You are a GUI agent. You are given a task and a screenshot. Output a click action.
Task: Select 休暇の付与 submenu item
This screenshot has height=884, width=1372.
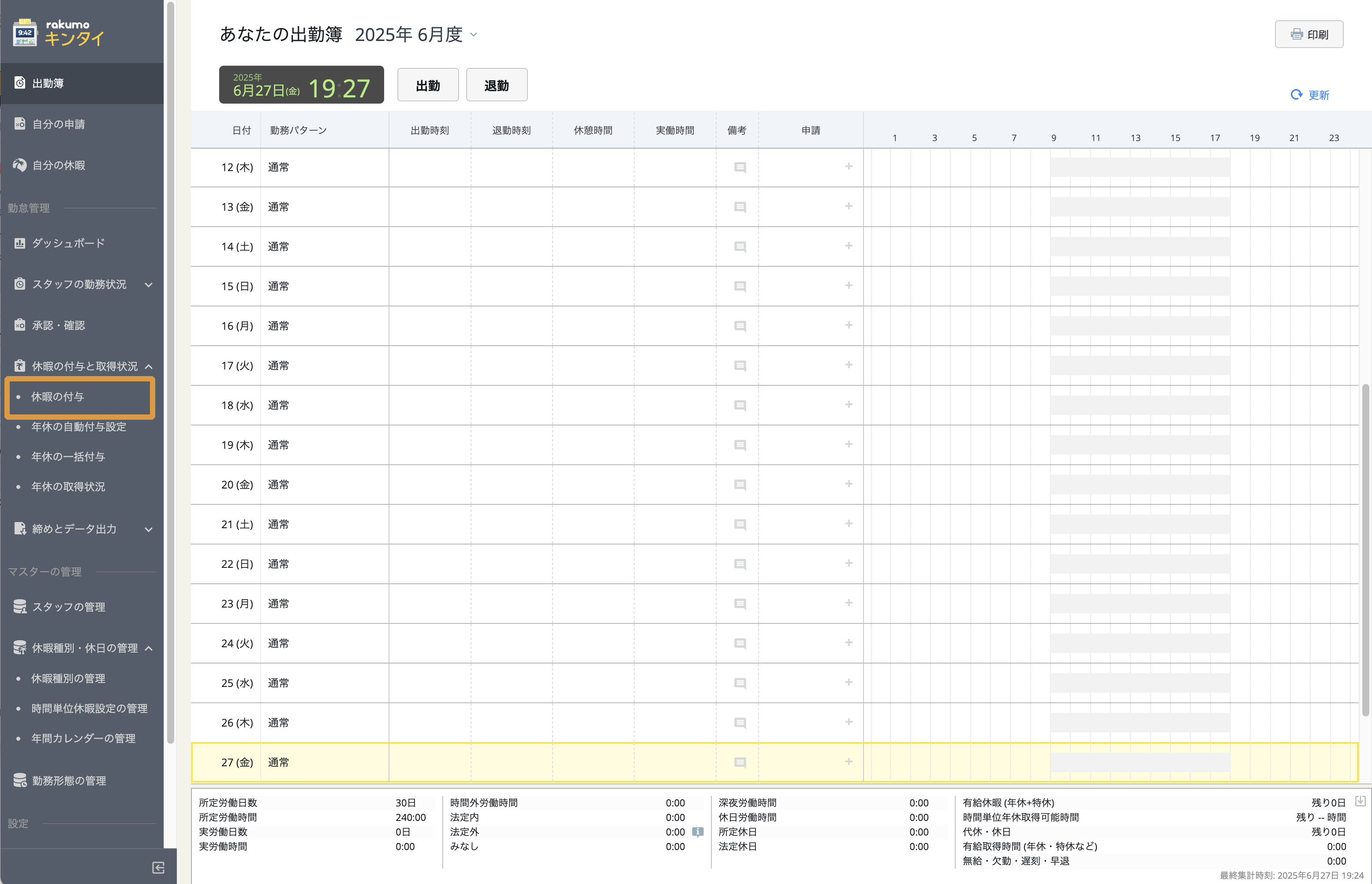click(80, 397)
